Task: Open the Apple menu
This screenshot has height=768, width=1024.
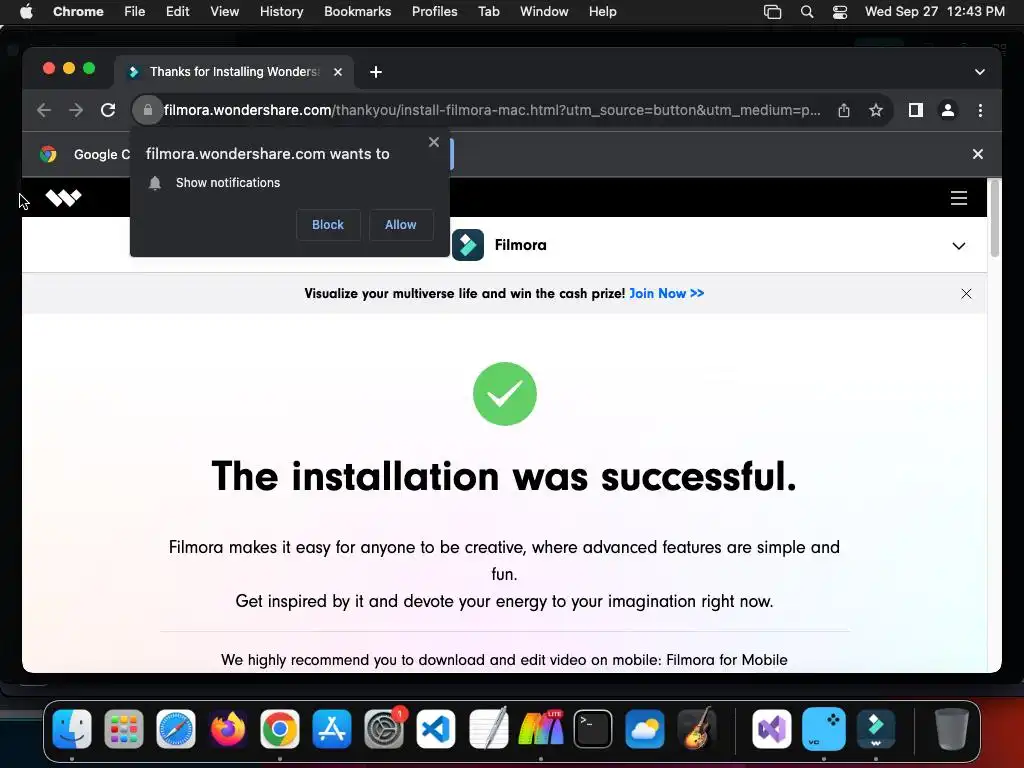Action: pos(26,12)
